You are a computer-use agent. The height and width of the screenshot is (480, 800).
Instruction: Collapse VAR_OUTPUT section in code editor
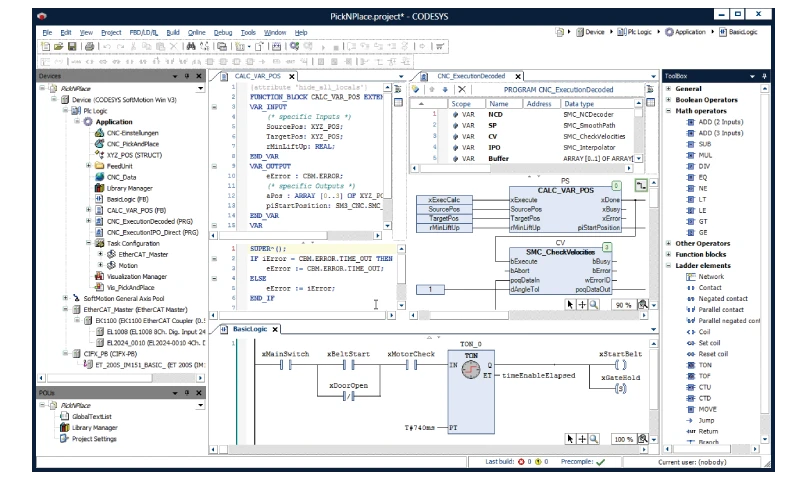[x=214, y=166]
